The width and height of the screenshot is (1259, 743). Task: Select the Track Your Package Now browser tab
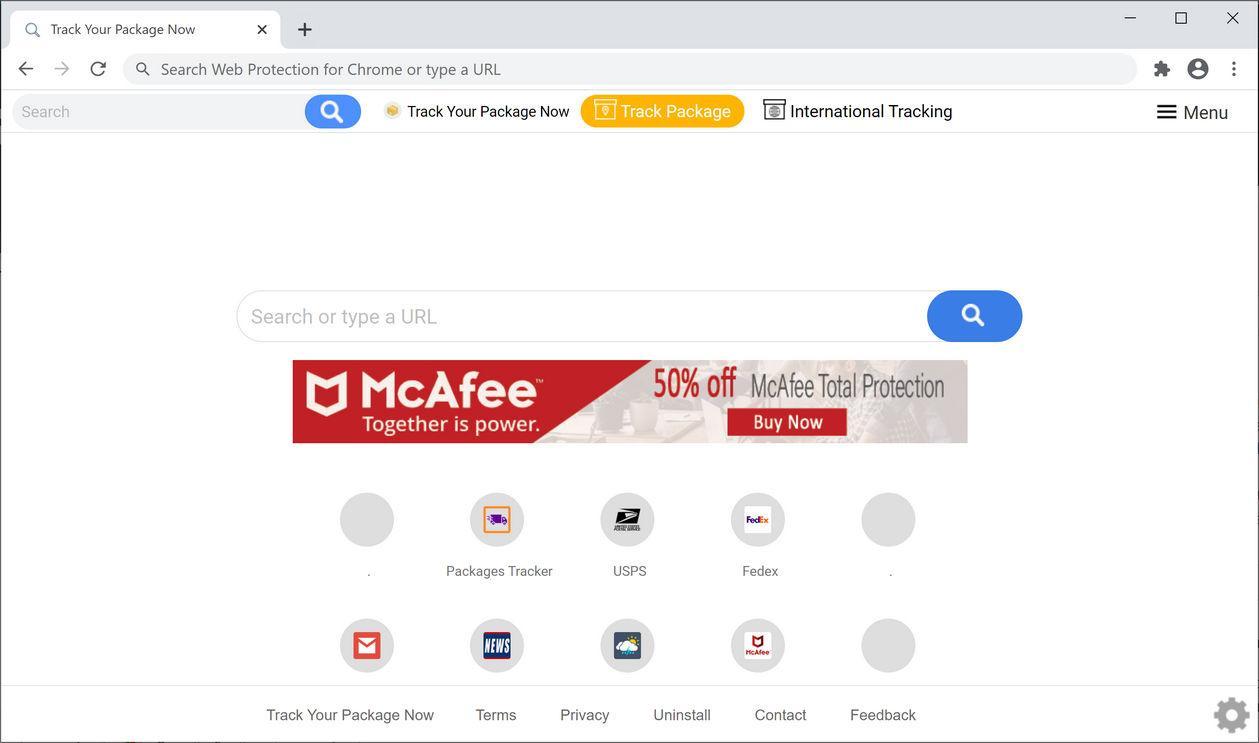145,30
